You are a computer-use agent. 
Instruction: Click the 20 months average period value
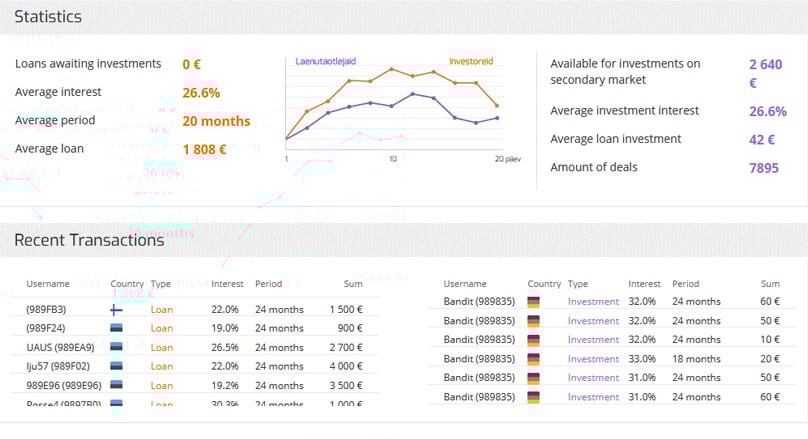216,121
